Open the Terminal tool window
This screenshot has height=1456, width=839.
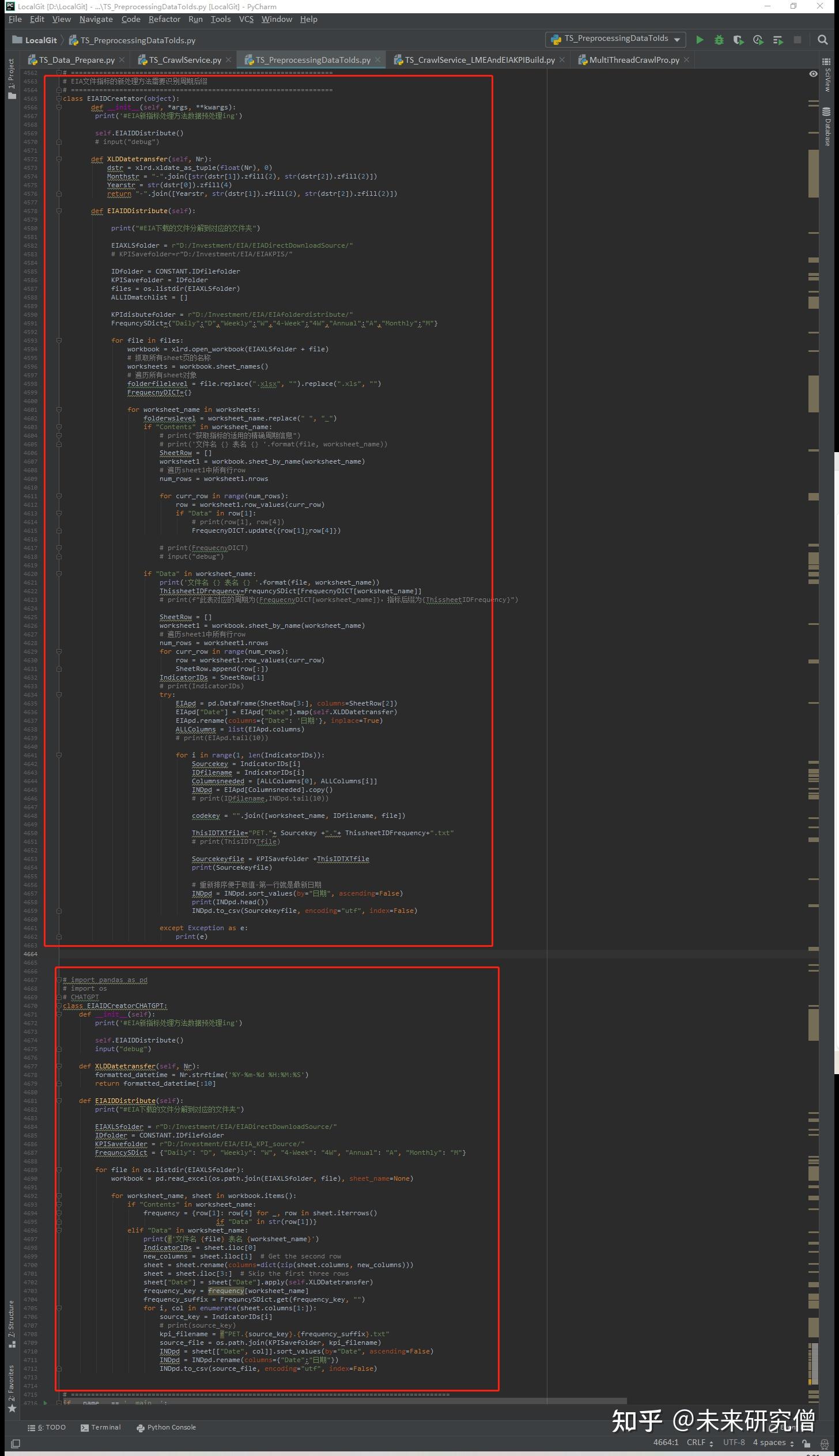pos(101,1427)
